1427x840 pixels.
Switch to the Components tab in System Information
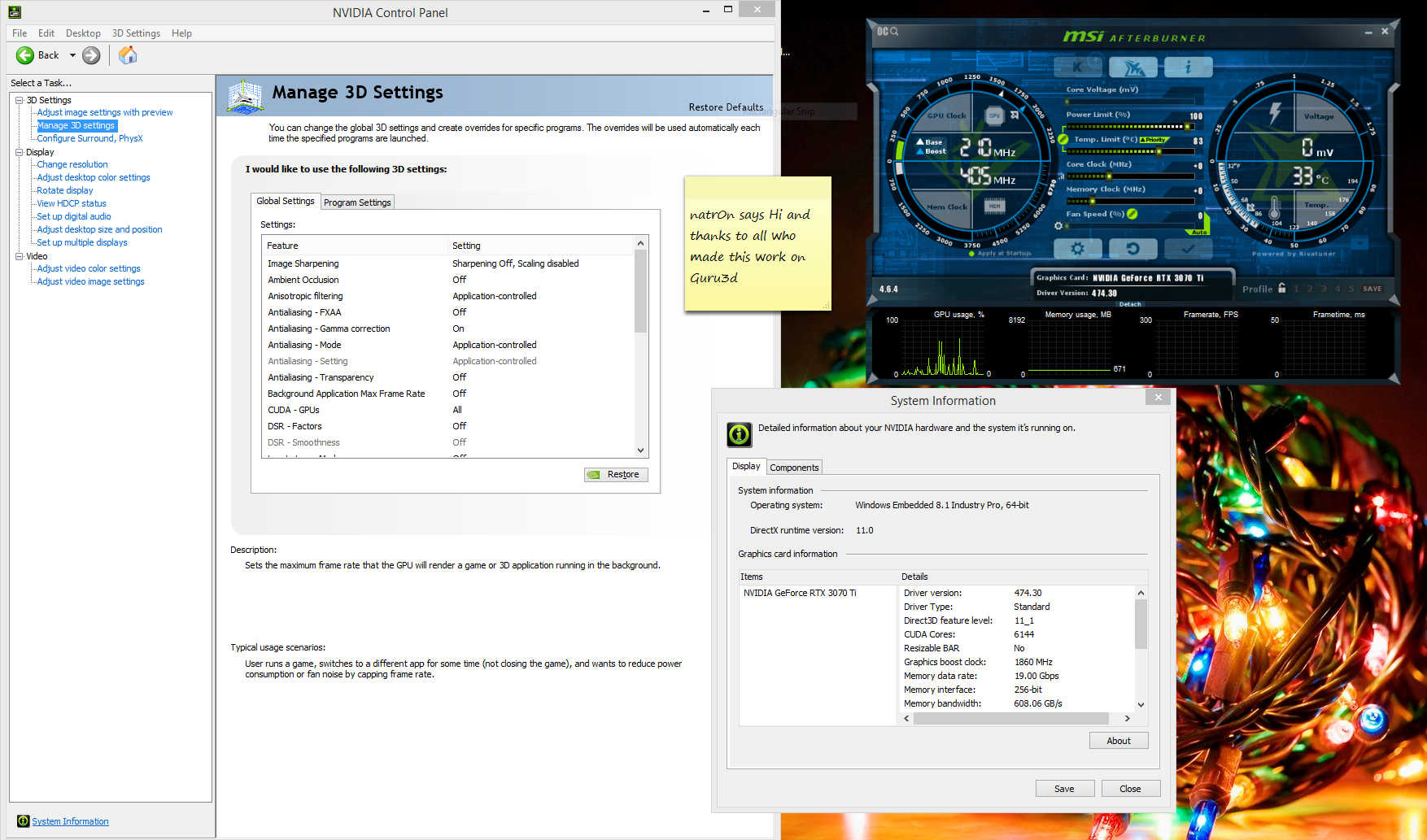pyautogui.click(x=794, y=468)
